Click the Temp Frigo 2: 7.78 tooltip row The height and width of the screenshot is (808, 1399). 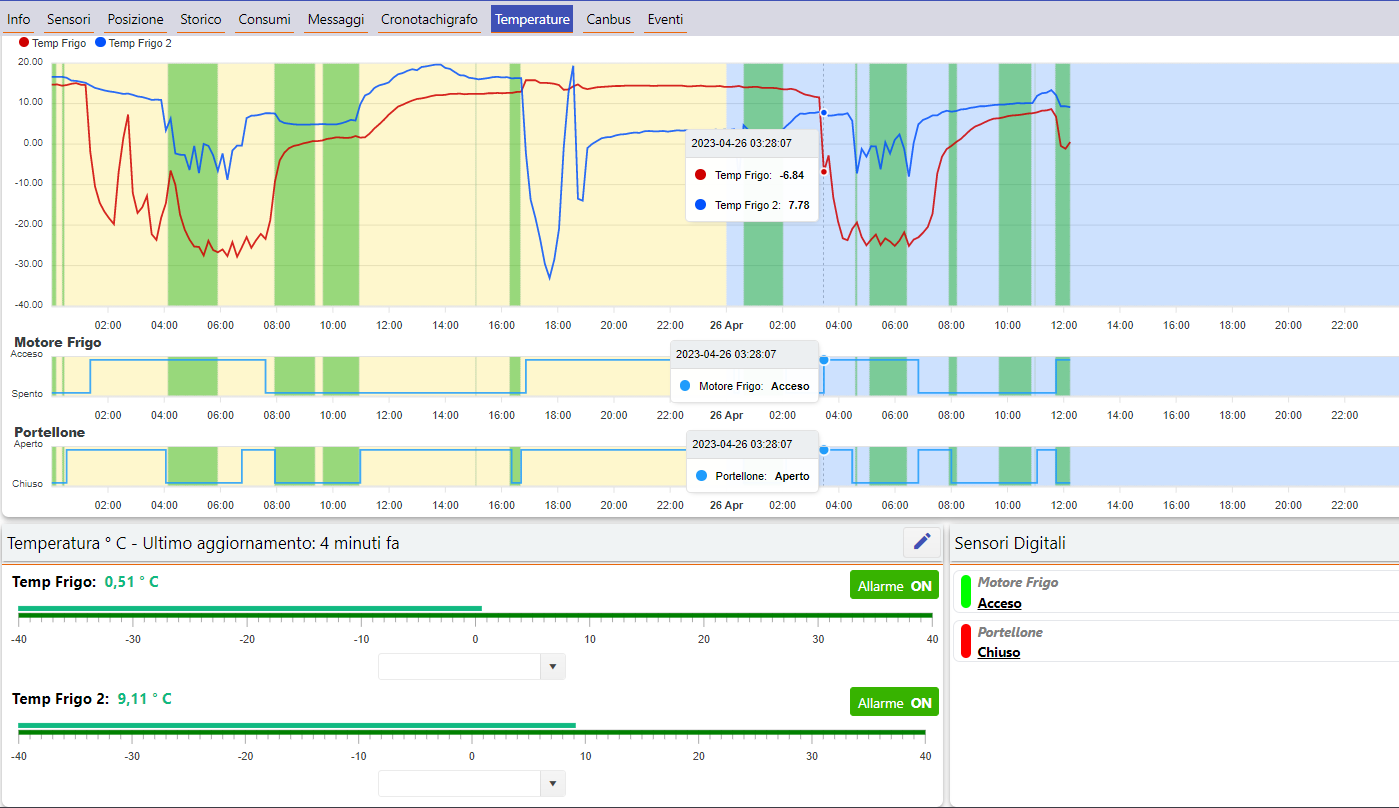point(752,205)
